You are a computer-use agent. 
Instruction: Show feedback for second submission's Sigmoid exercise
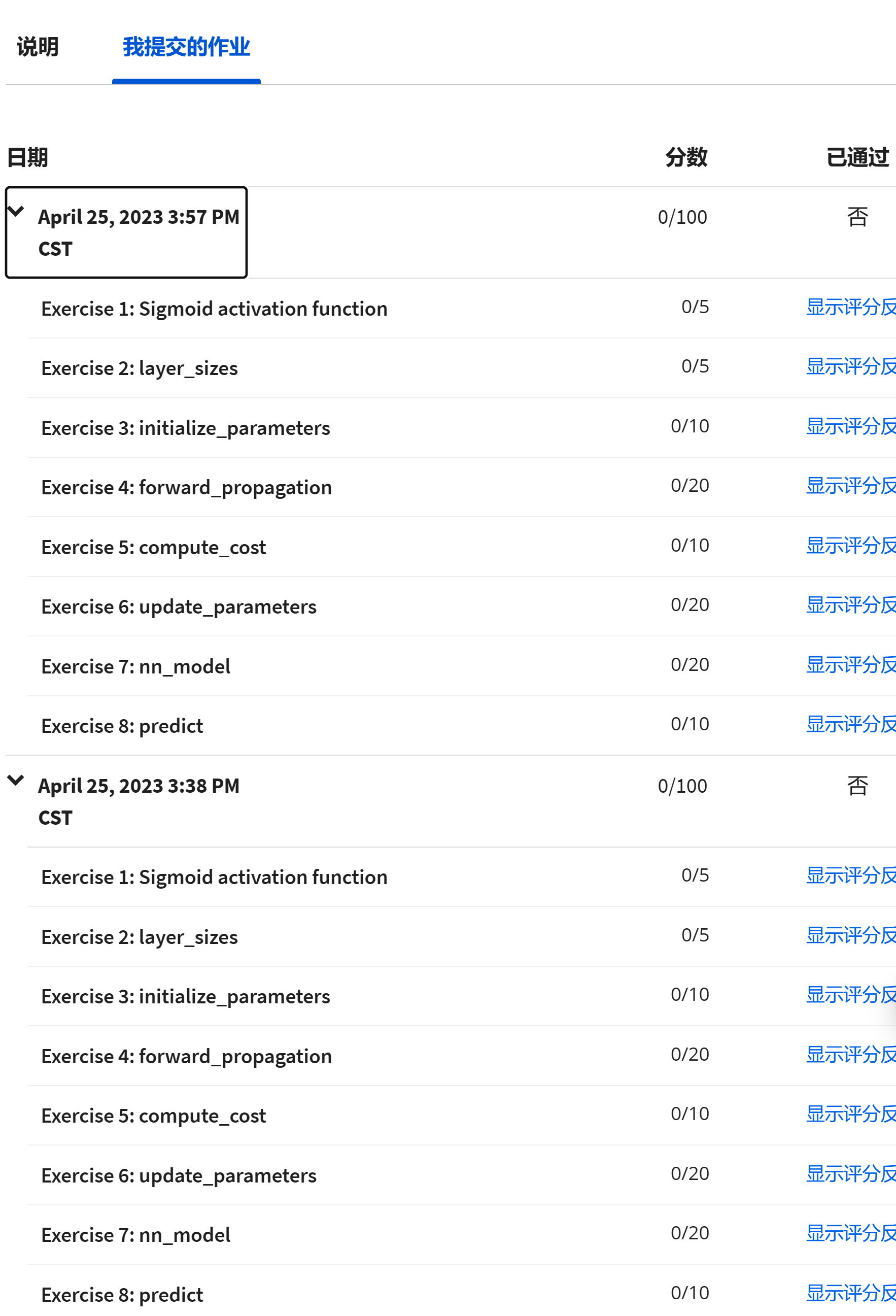pyautogui.click(x=850, y=875)
